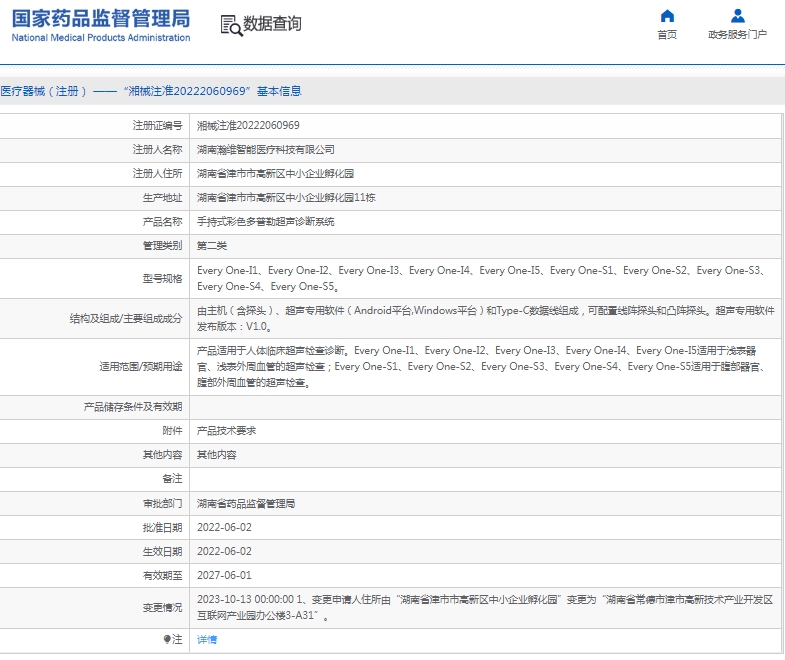Screen dimensions: 785x660
Task: Click registrant name 湖南瀚维智能医疗科技有限公司
Action: pyautogui.click(x=265, y=149)
